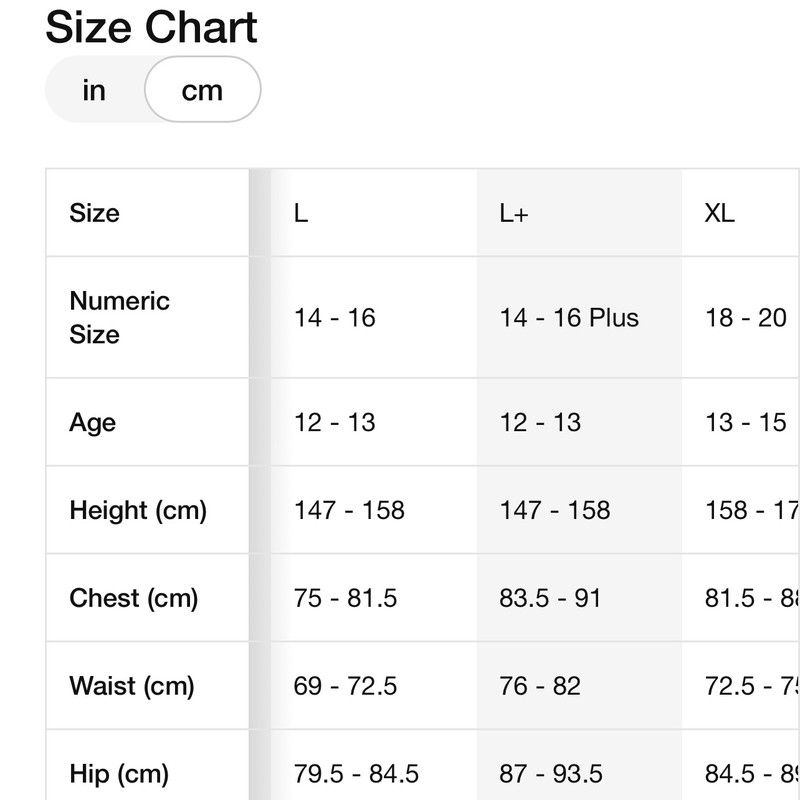The image size is (800, 800).
Task: Select the L+ size column header
Action: coord(514,213)
